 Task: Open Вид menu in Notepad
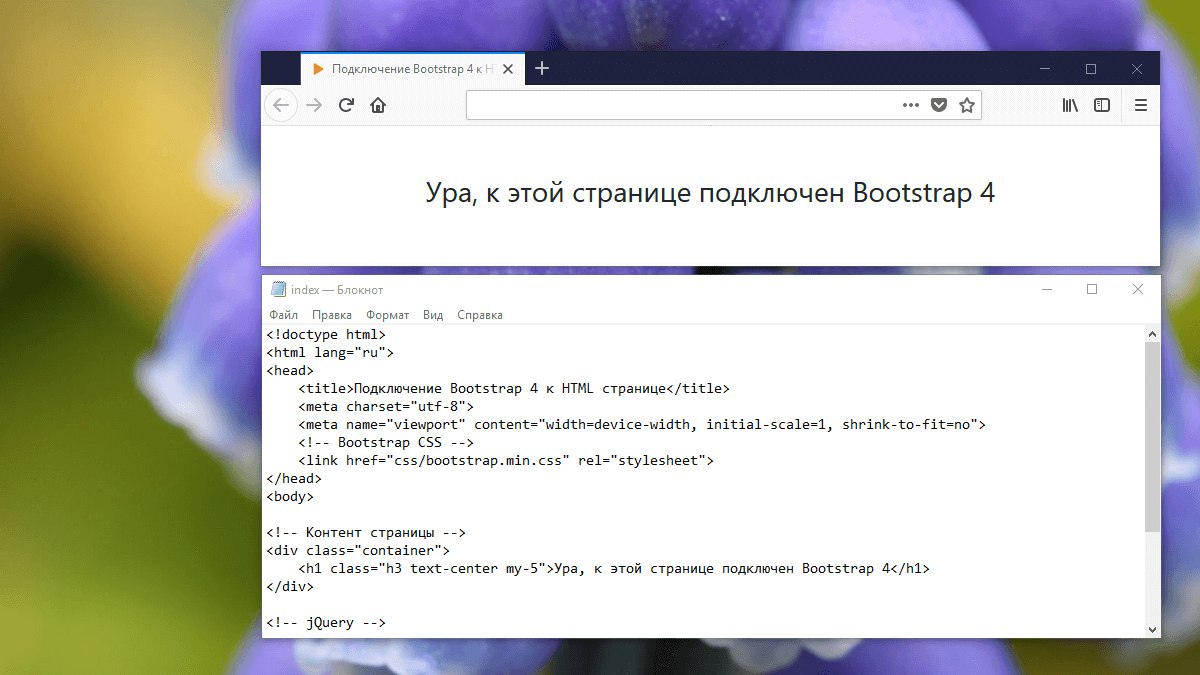(x=433, y=315)
